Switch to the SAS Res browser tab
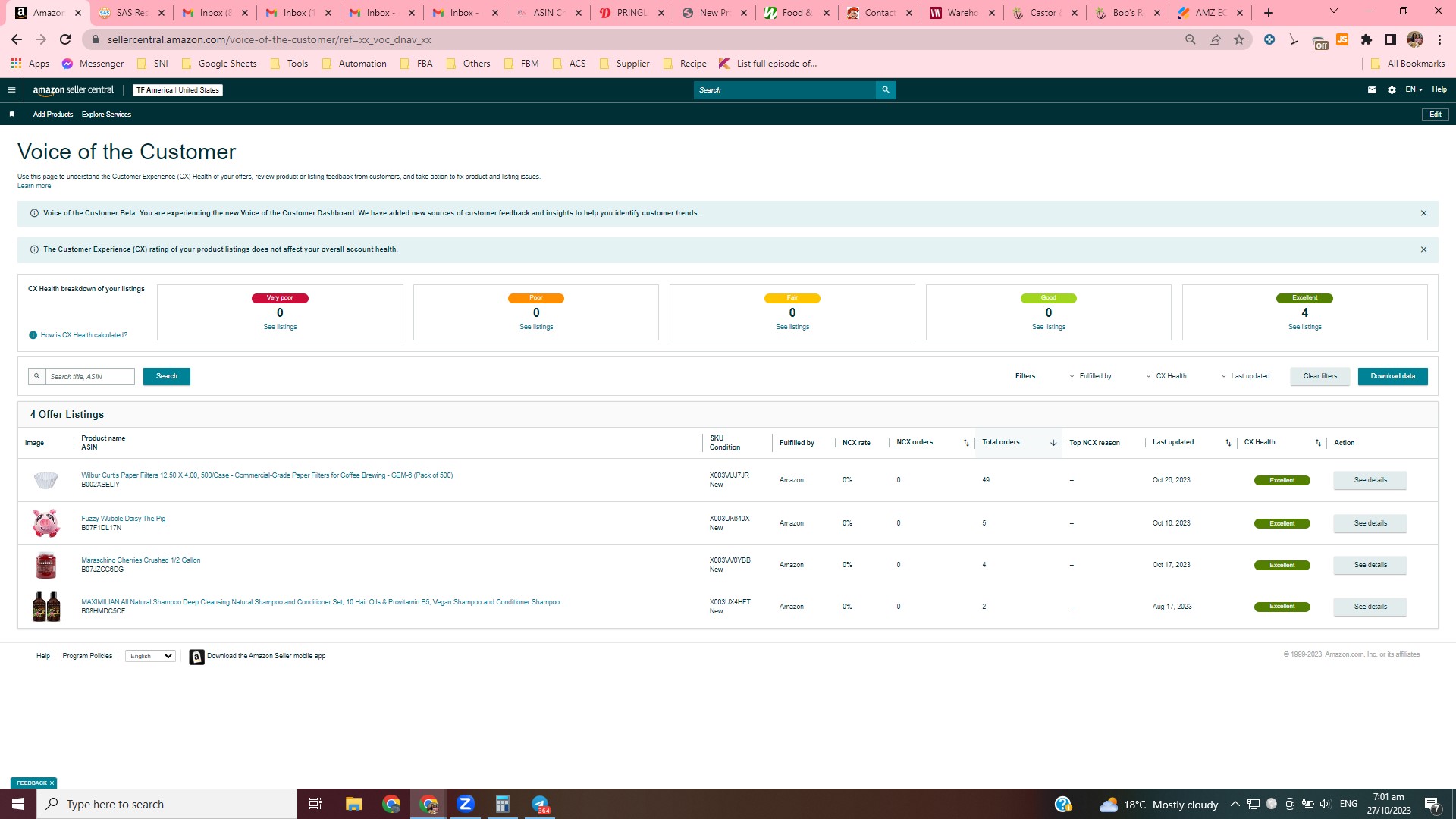 (x=131, y=13)
